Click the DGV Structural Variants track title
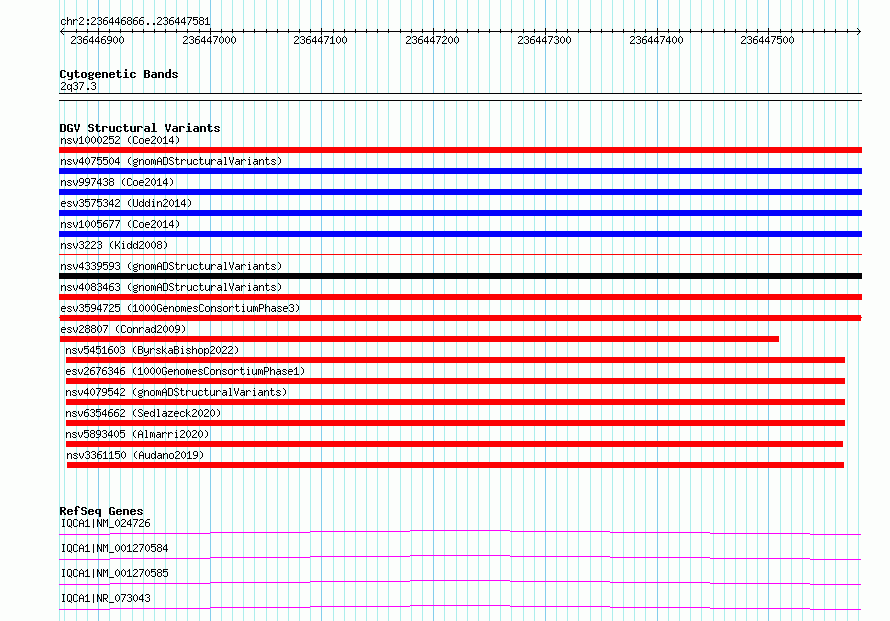890x621 pixels. [x=140, y=128]
